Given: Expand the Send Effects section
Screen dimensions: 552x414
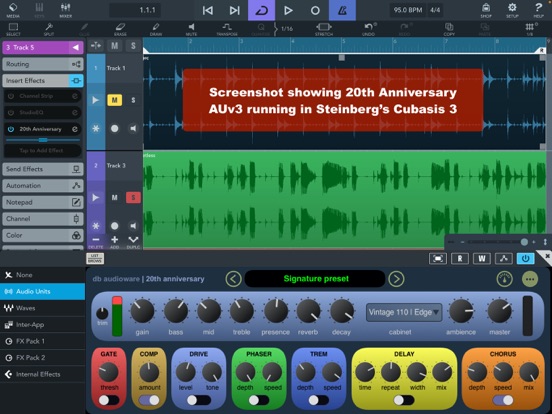Looking at the screenshot, I should (x=43, y=169).
